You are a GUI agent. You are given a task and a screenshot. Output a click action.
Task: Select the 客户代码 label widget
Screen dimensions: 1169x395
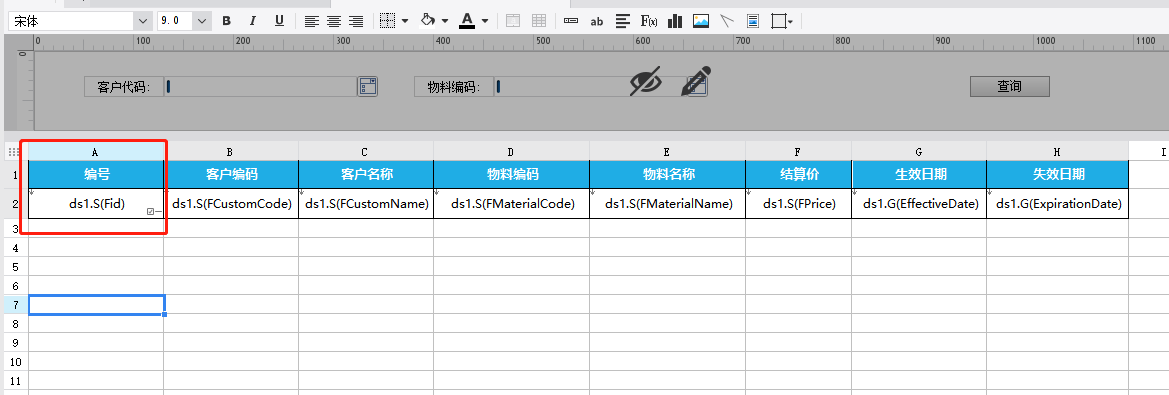[124, 87]
